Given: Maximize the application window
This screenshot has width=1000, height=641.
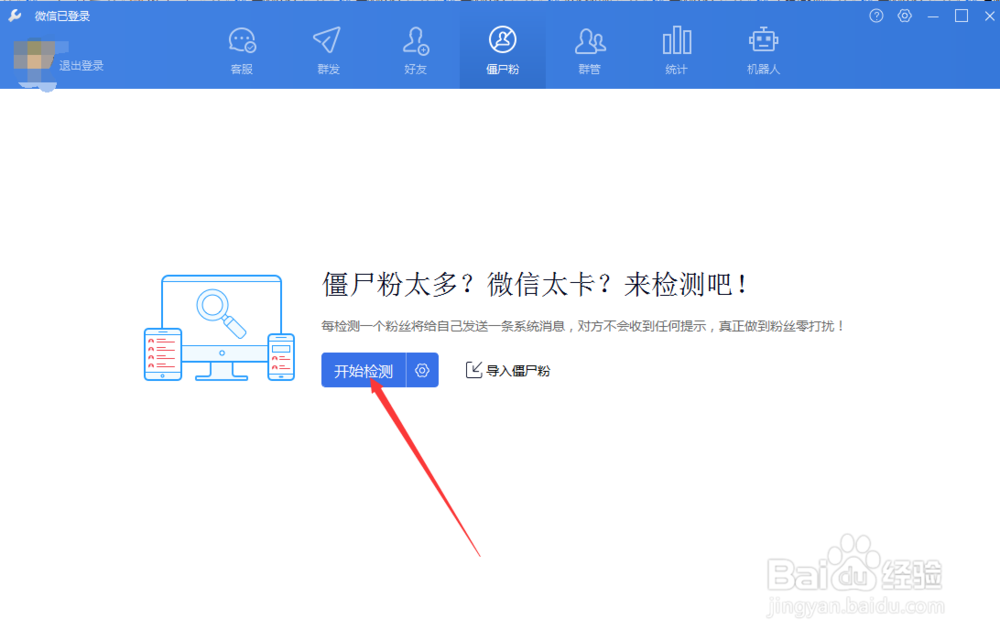Looking at the screenshot, I should tap(959, 15).
